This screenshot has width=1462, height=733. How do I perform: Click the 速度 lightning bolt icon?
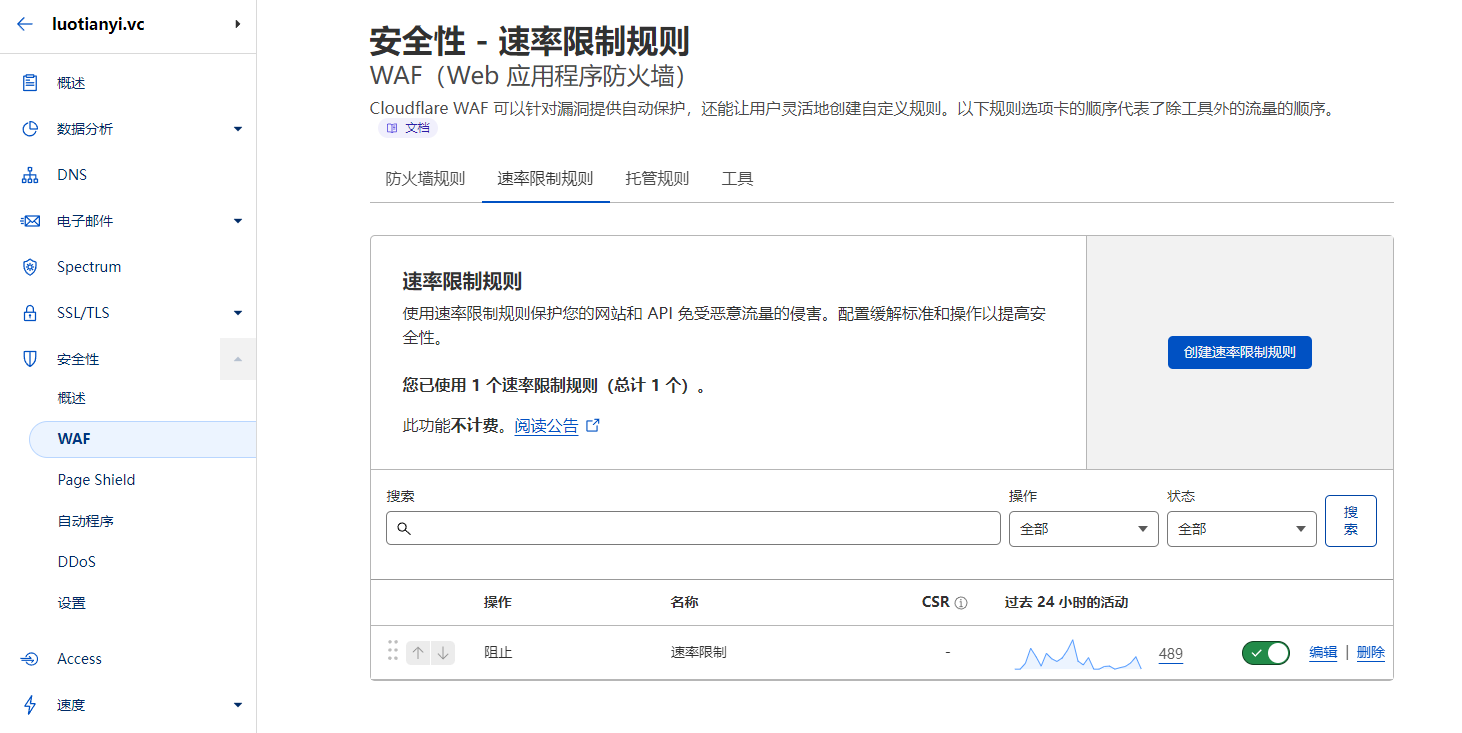(x=30, y=705)
